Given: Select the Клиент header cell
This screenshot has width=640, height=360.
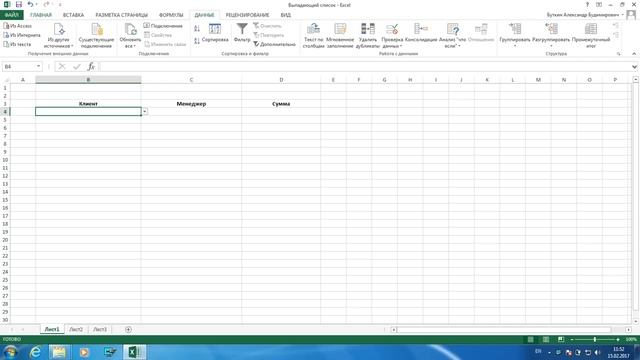Looking at the screenshot, I should (x=88, y=104).
